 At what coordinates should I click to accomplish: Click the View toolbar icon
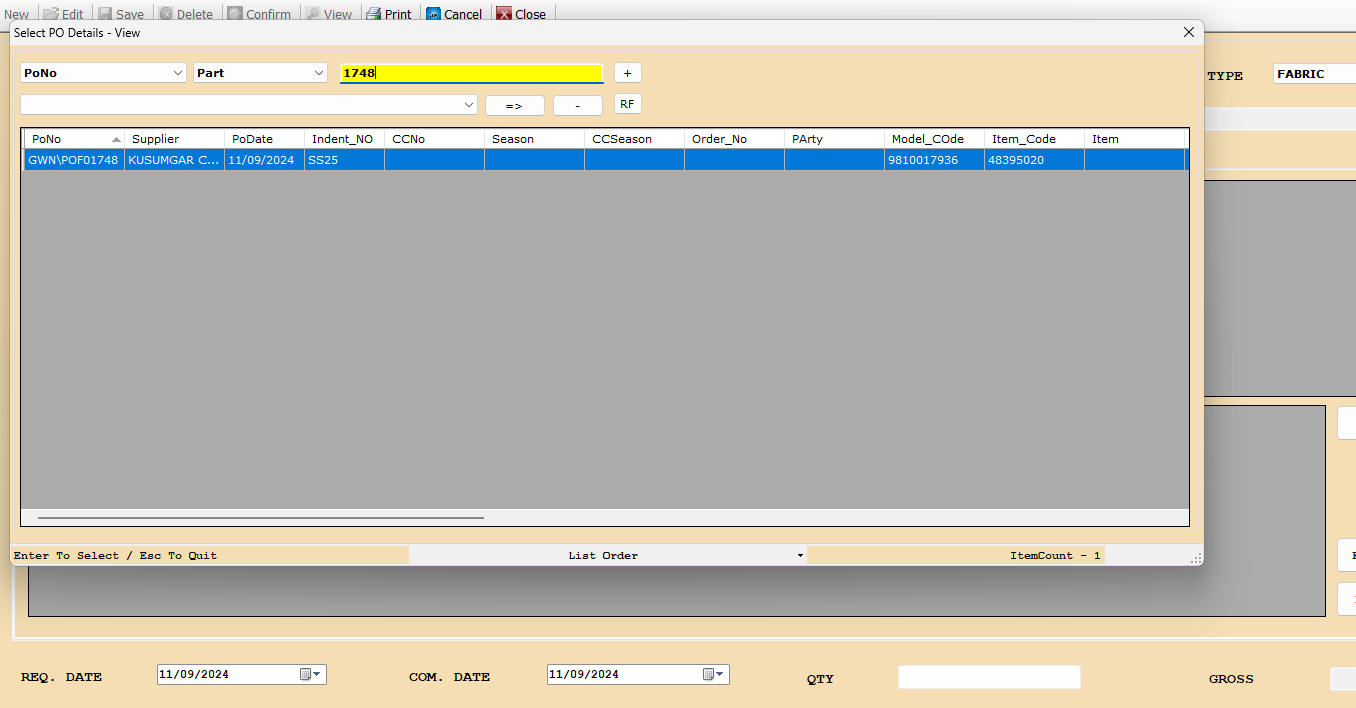313,14
